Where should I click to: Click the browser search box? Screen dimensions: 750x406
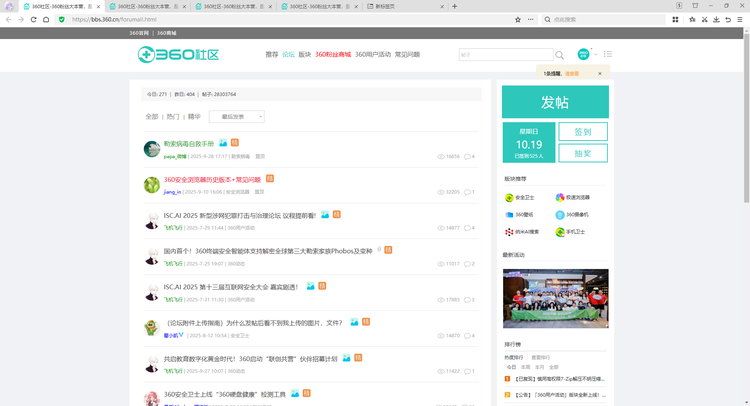pyautogui.click(x=604, y=20)
